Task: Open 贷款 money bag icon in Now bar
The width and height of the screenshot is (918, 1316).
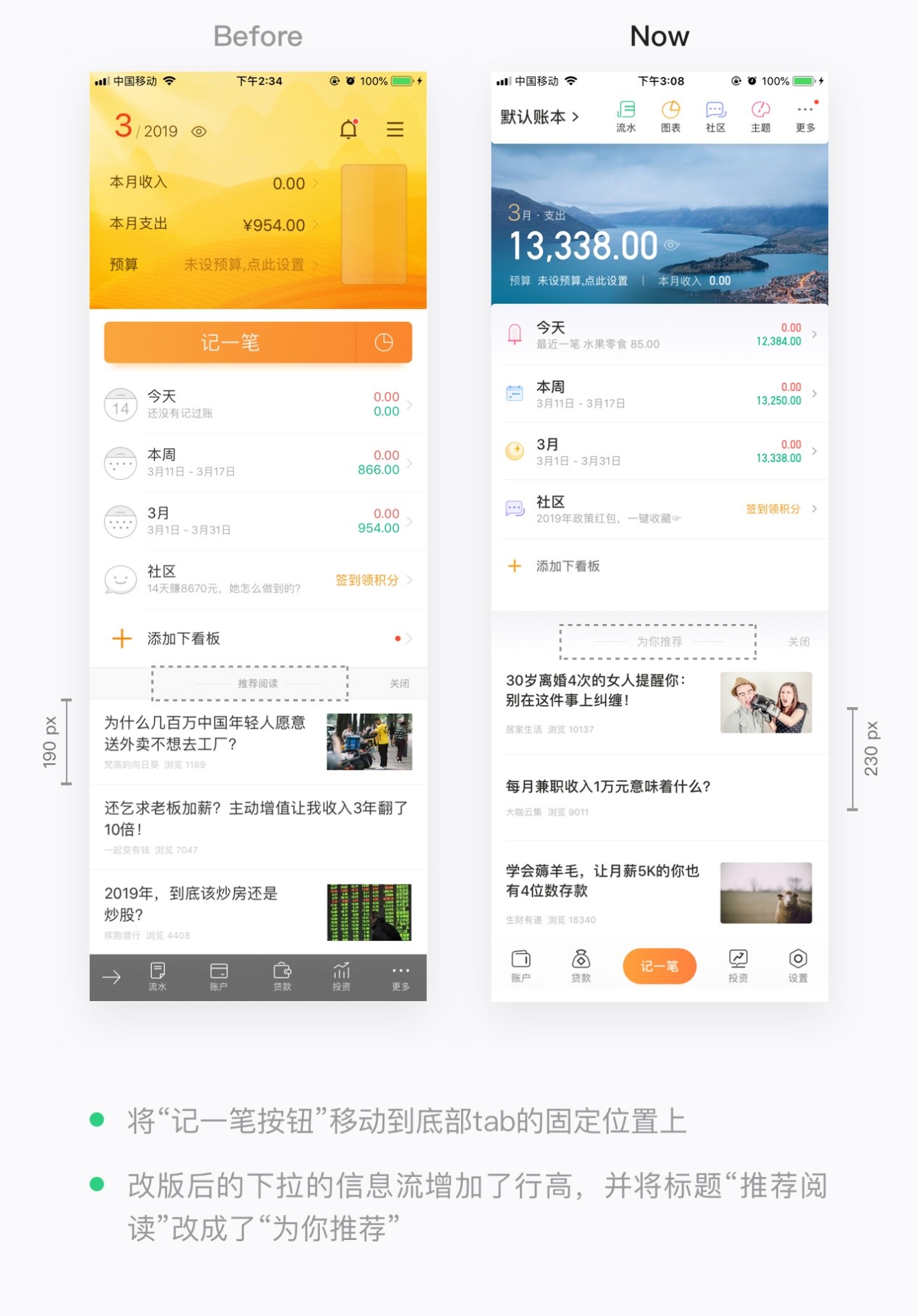Action: point(581,966)
